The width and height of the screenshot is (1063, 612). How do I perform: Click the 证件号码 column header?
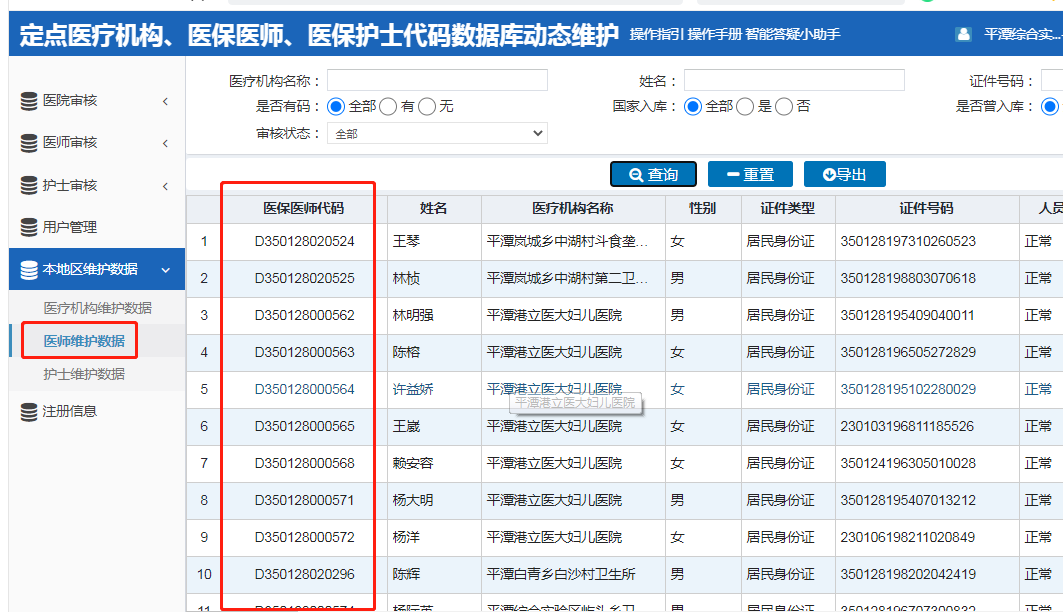click(x=927, y=209)
